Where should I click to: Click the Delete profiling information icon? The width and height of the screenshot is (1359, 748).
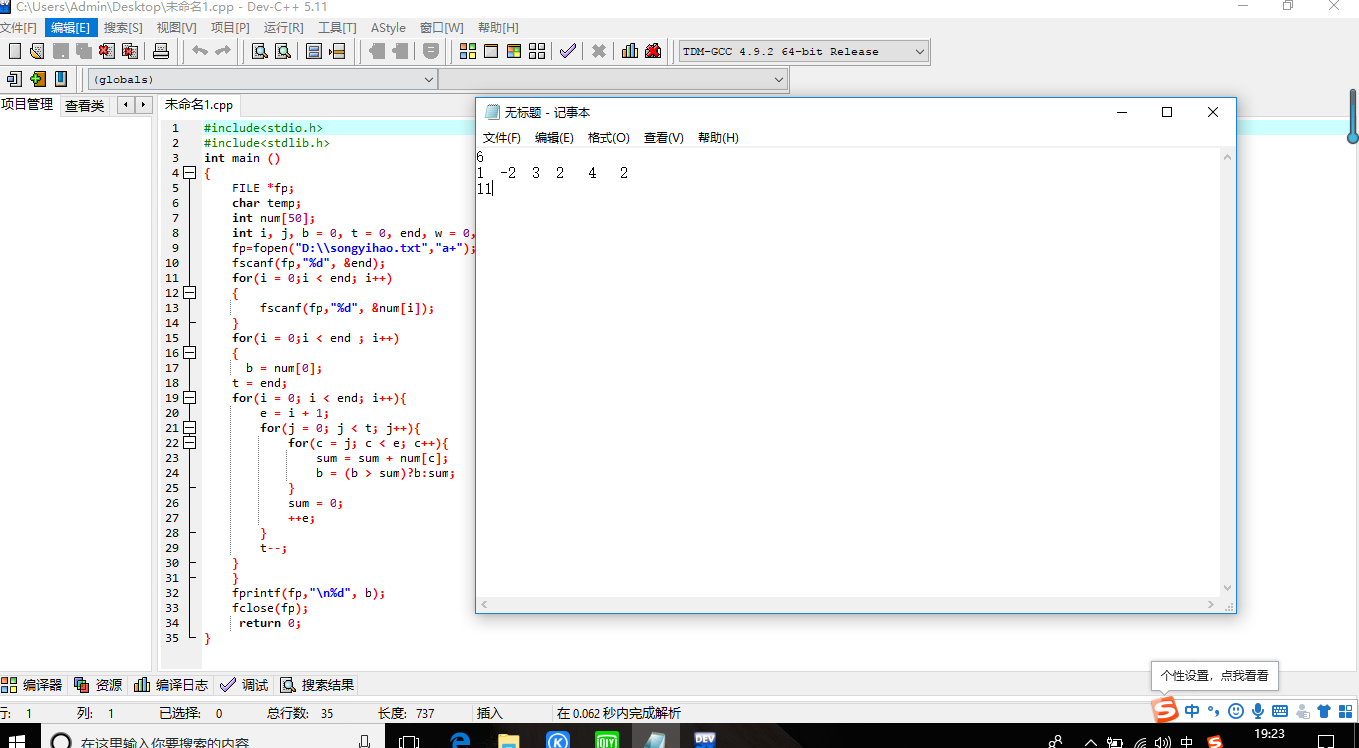[653, 51]
